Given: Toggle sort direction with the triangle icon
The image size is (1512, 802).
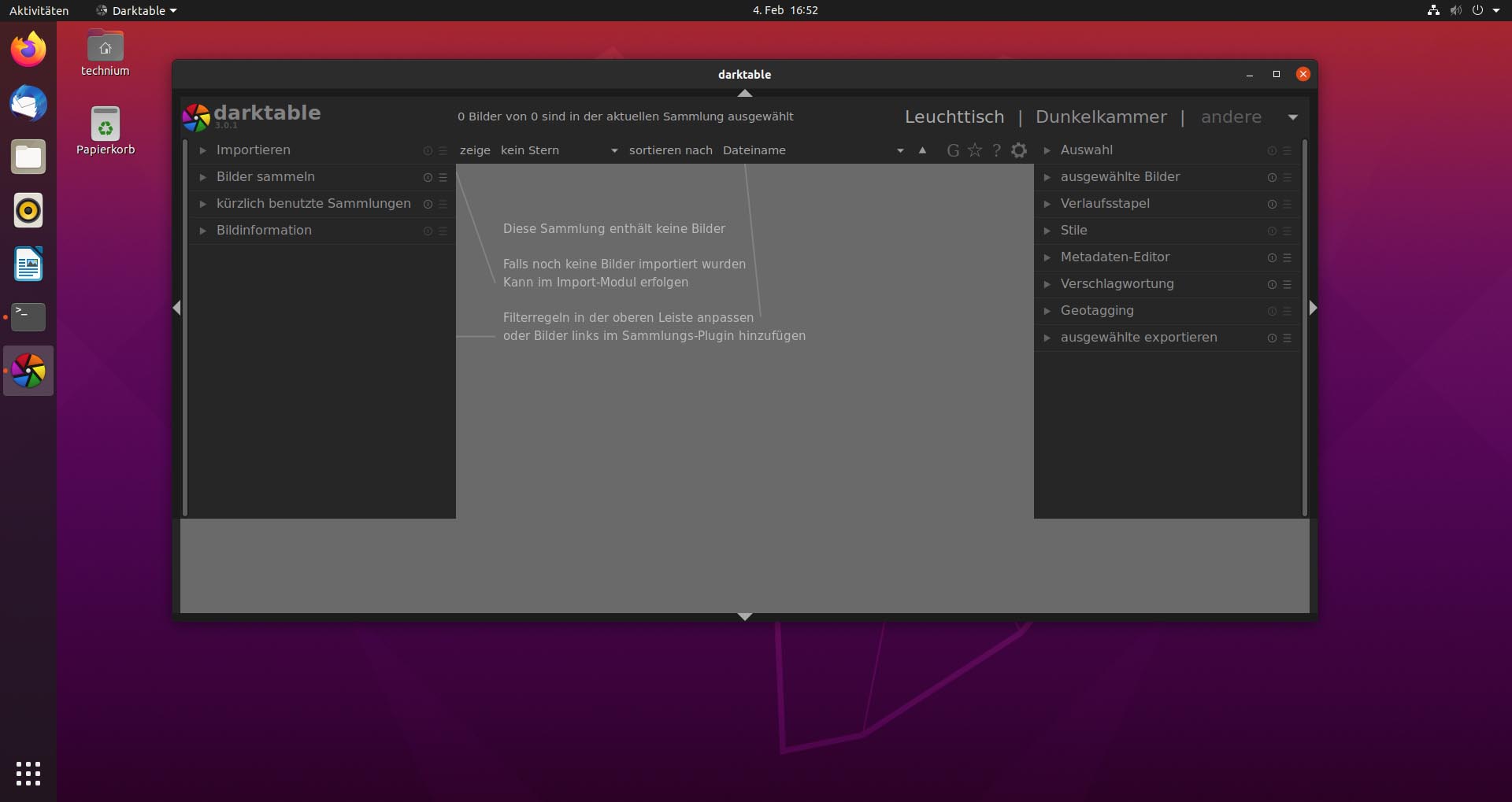Looking at the screenshot, I should point(923,150).
